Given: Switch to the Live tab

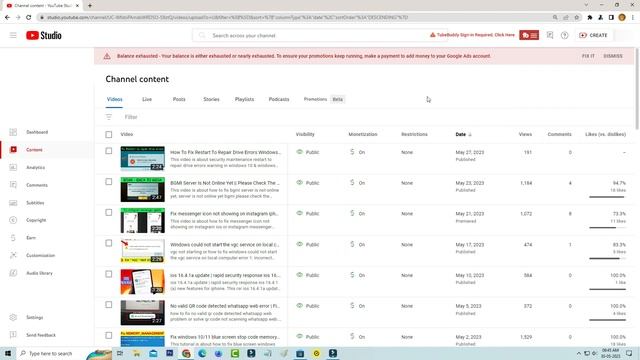Looking at the screenshot, I should tap(147, 100).
